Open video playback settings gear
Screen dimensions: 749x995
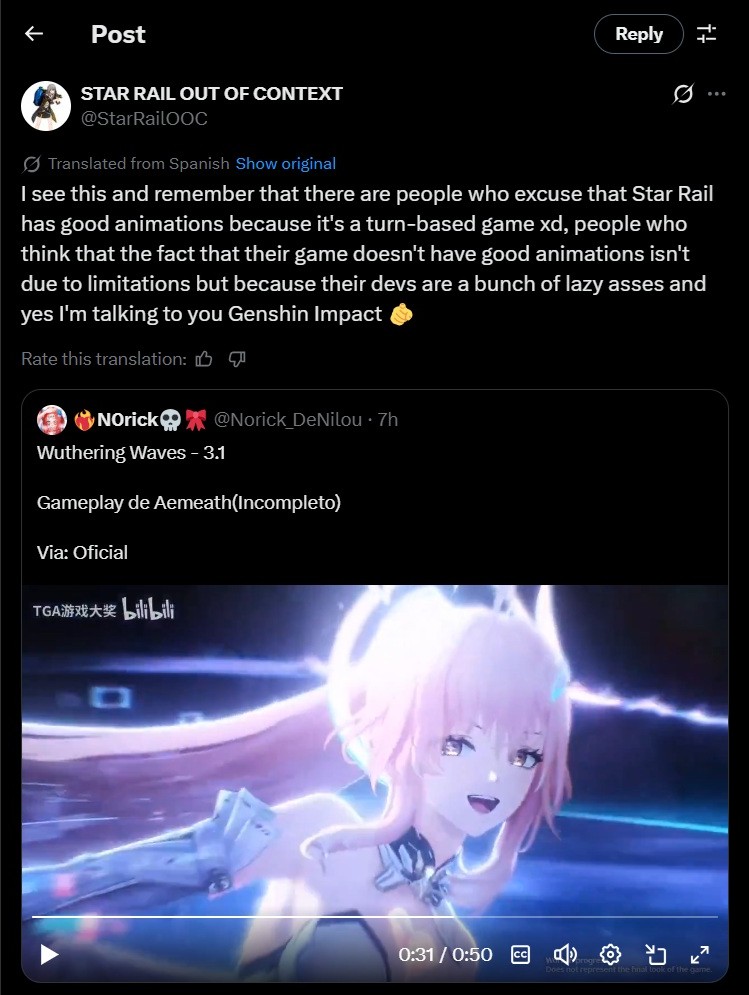coord(610,954)
